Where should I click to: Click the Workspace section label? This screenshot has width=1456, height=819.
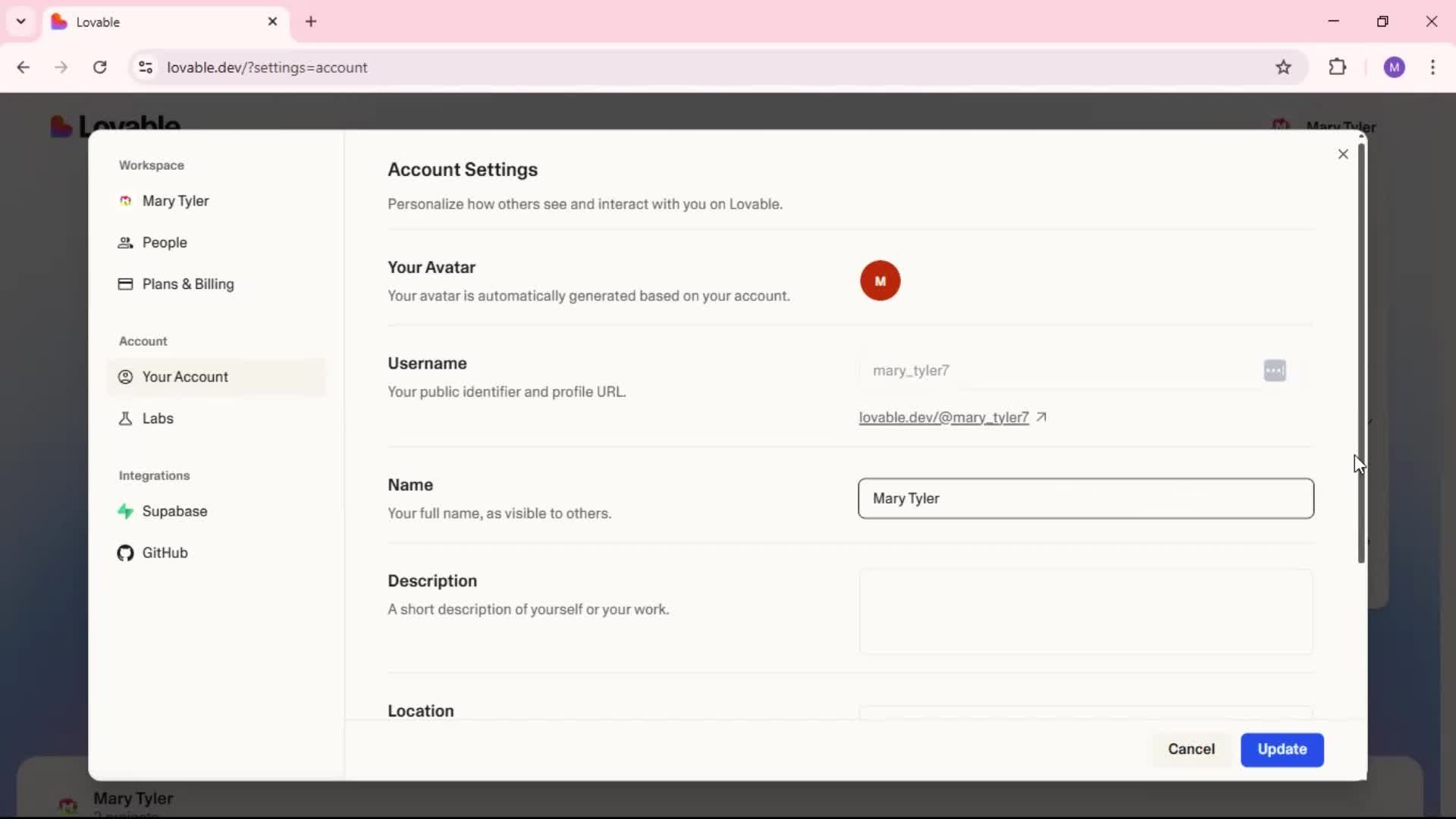point(151,165)
